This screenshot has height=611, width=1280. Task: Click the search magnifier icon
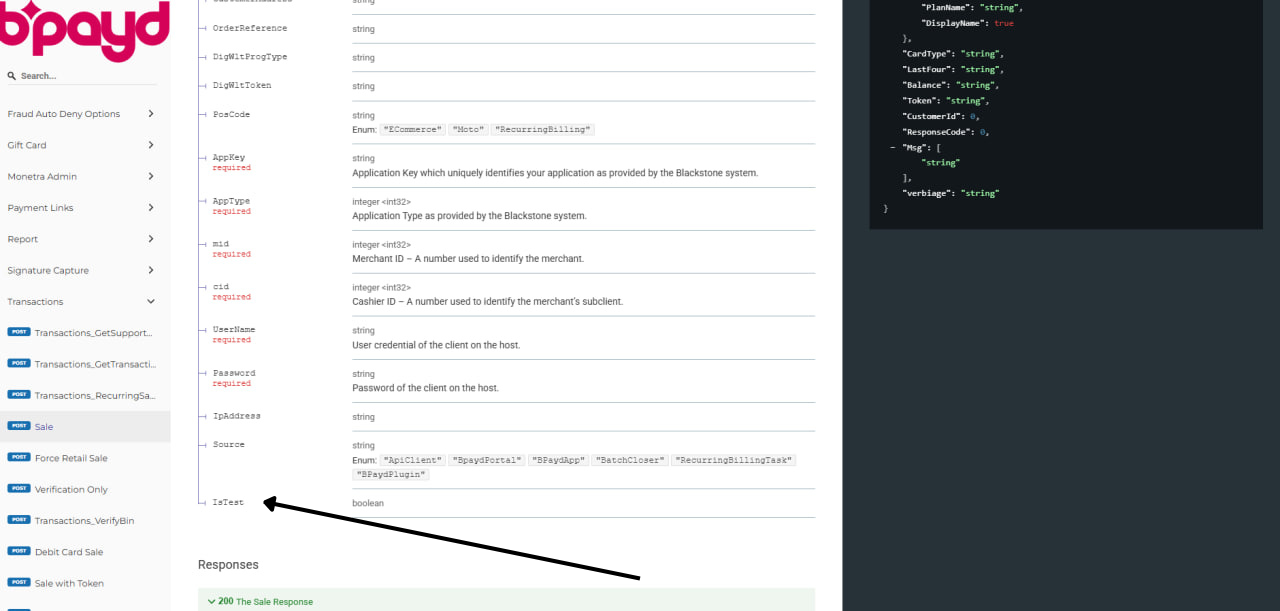point(12,76)
